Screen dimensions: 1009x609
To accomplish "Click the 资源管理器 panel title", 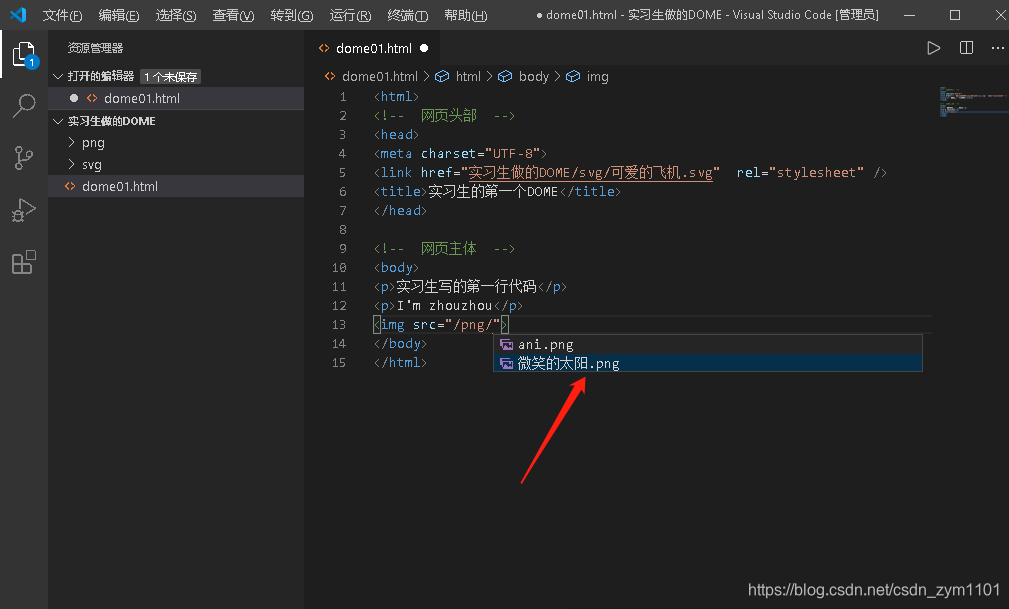I will click(95, 48).
